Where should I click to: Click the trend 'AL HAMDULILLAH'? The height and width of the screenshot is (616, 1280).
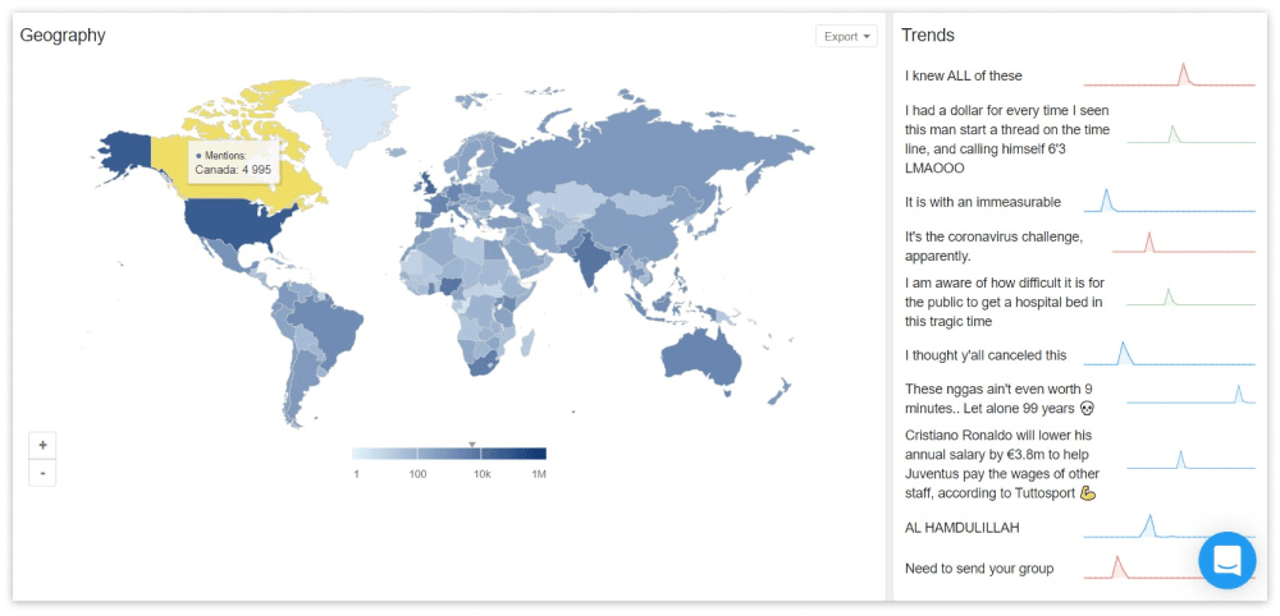(x=962, y=527)
